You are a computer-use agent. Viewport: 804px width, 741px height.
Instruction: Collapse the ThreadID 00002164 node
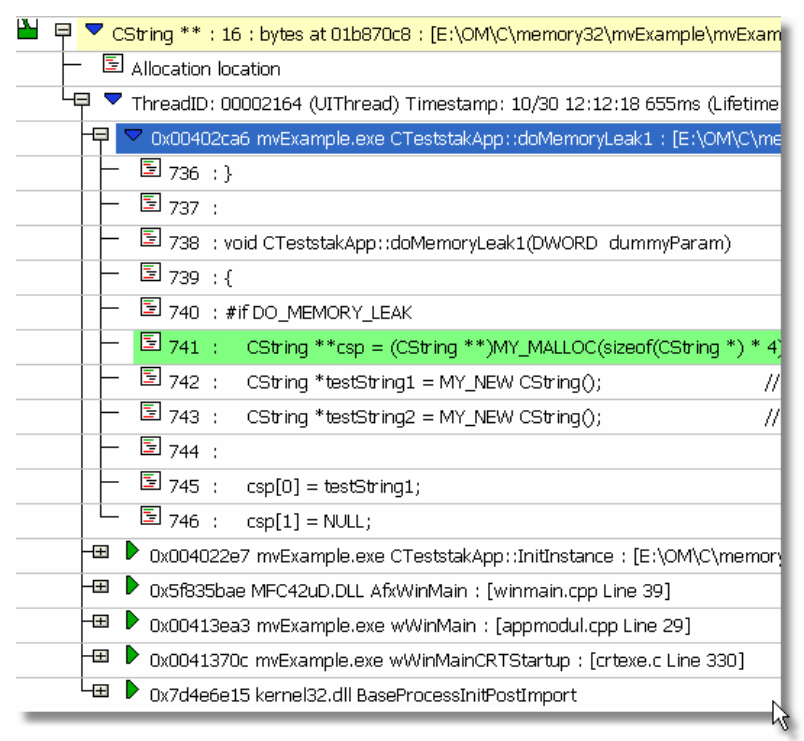[82, 100]
